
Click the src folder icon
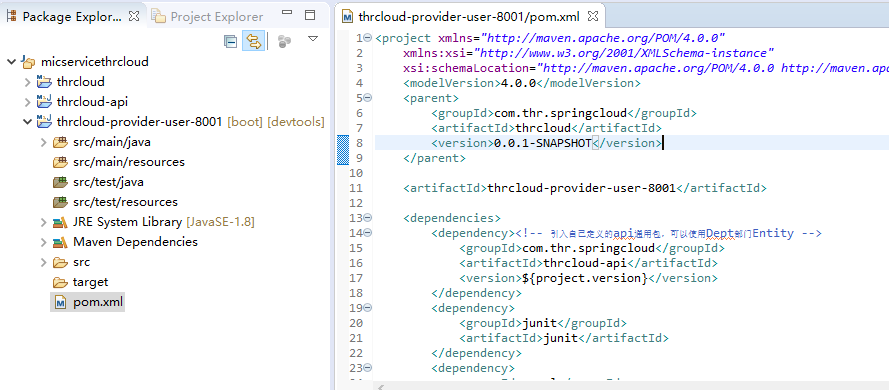tap(60, 262)
